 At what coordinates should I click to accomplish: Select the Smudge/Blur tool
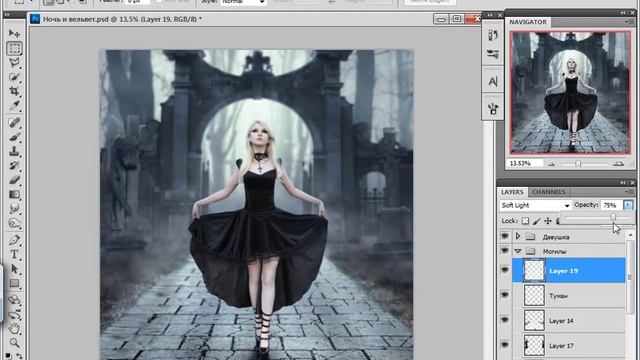click(x=14, y=209)
